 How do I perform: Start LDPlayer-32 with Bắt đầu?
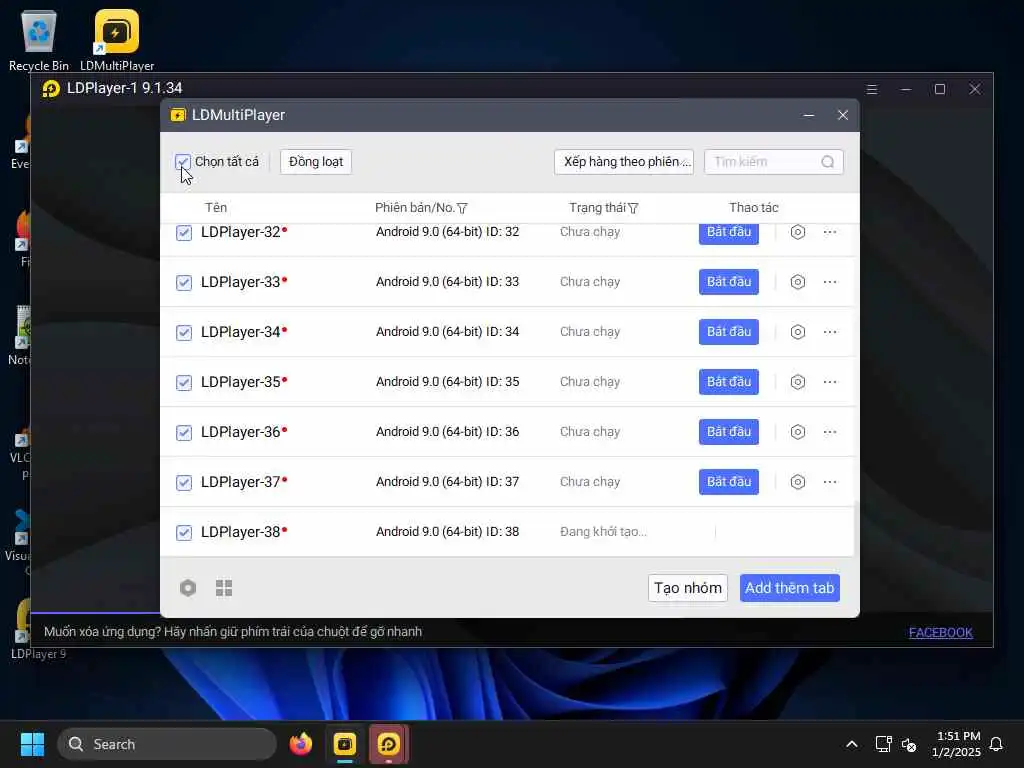point(729,232)
